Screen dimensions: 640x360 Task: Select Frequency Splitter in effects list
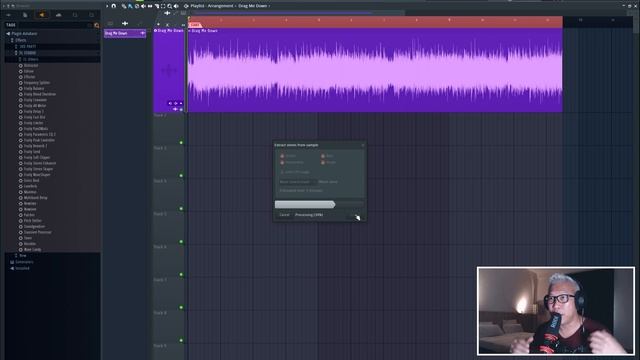(36, 82)
